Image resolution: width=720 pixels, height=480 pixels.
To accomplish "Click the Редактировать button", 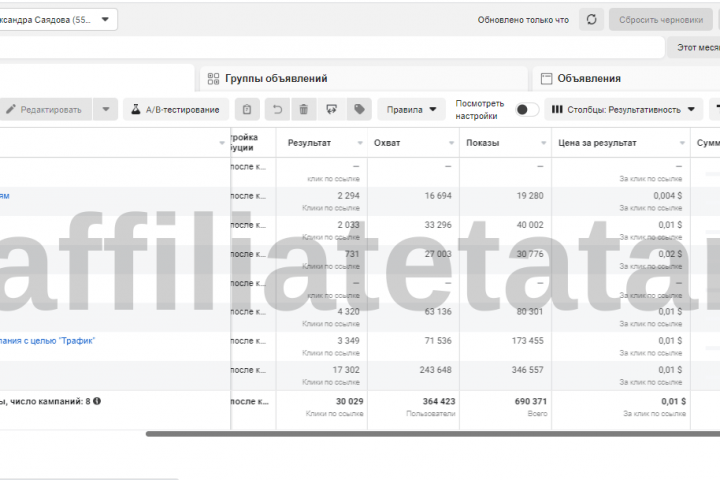I will tap(46, 109).
